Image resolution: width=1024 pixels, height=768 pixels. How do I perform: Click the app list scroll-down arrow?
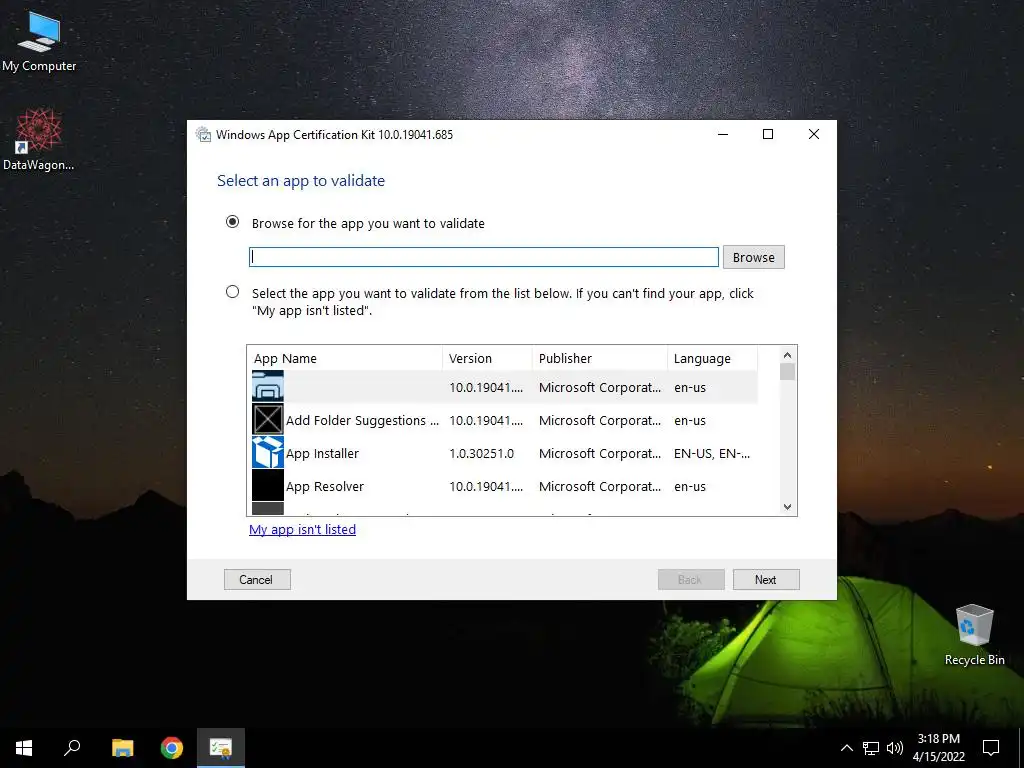[788, 507]
